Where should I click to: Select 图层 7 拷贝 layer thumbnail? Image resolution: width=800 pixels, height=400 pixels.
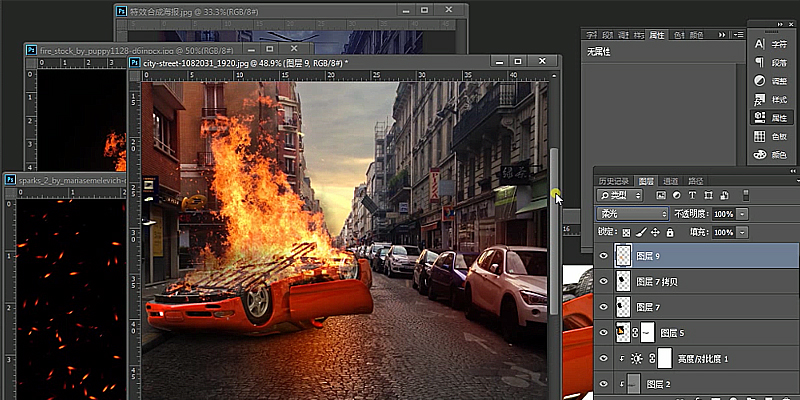pos(623,281)
